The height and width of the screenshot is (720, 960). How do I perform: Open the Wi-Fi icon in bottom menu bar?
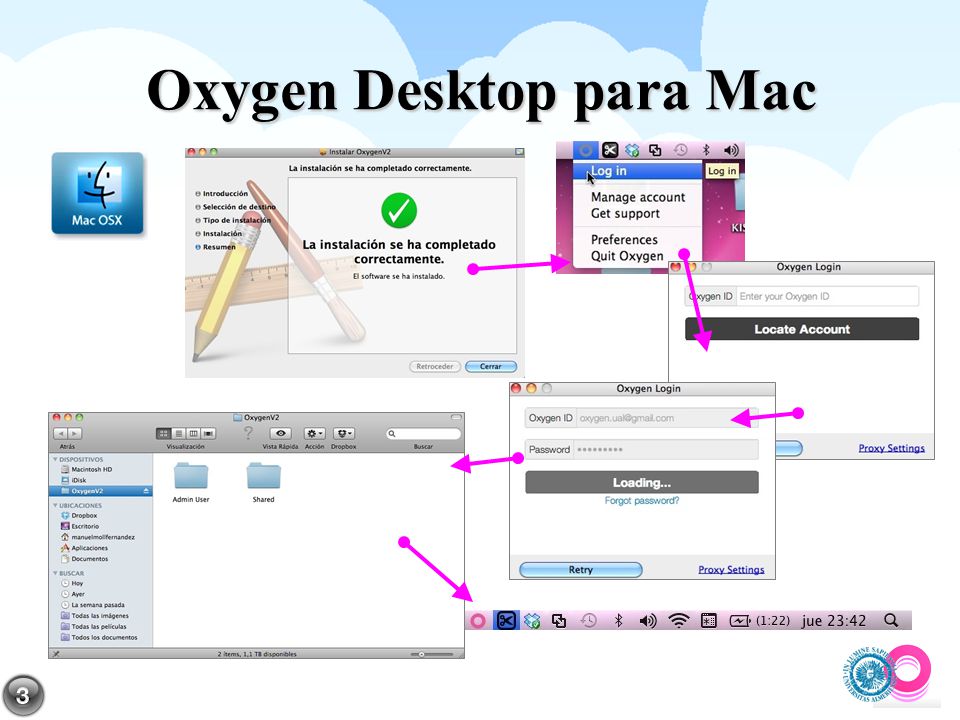click(678, 620)
